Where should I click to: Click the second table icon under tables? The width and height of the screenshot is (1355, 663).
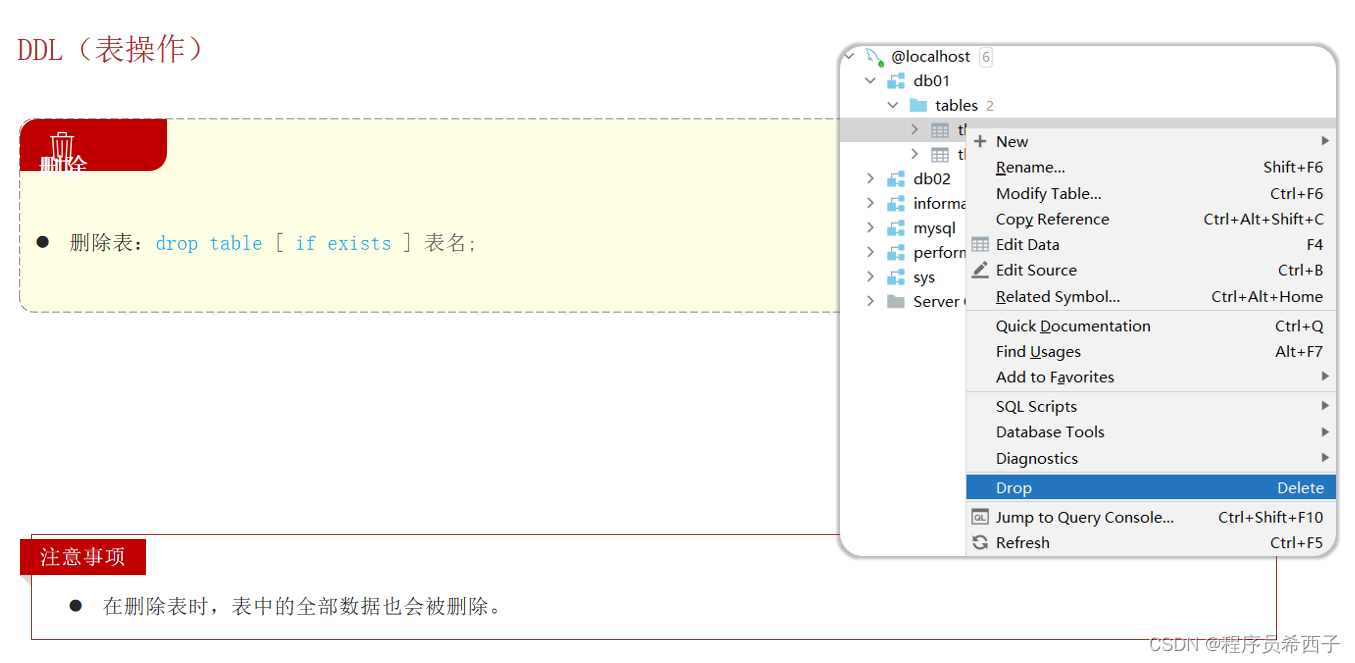940,154
